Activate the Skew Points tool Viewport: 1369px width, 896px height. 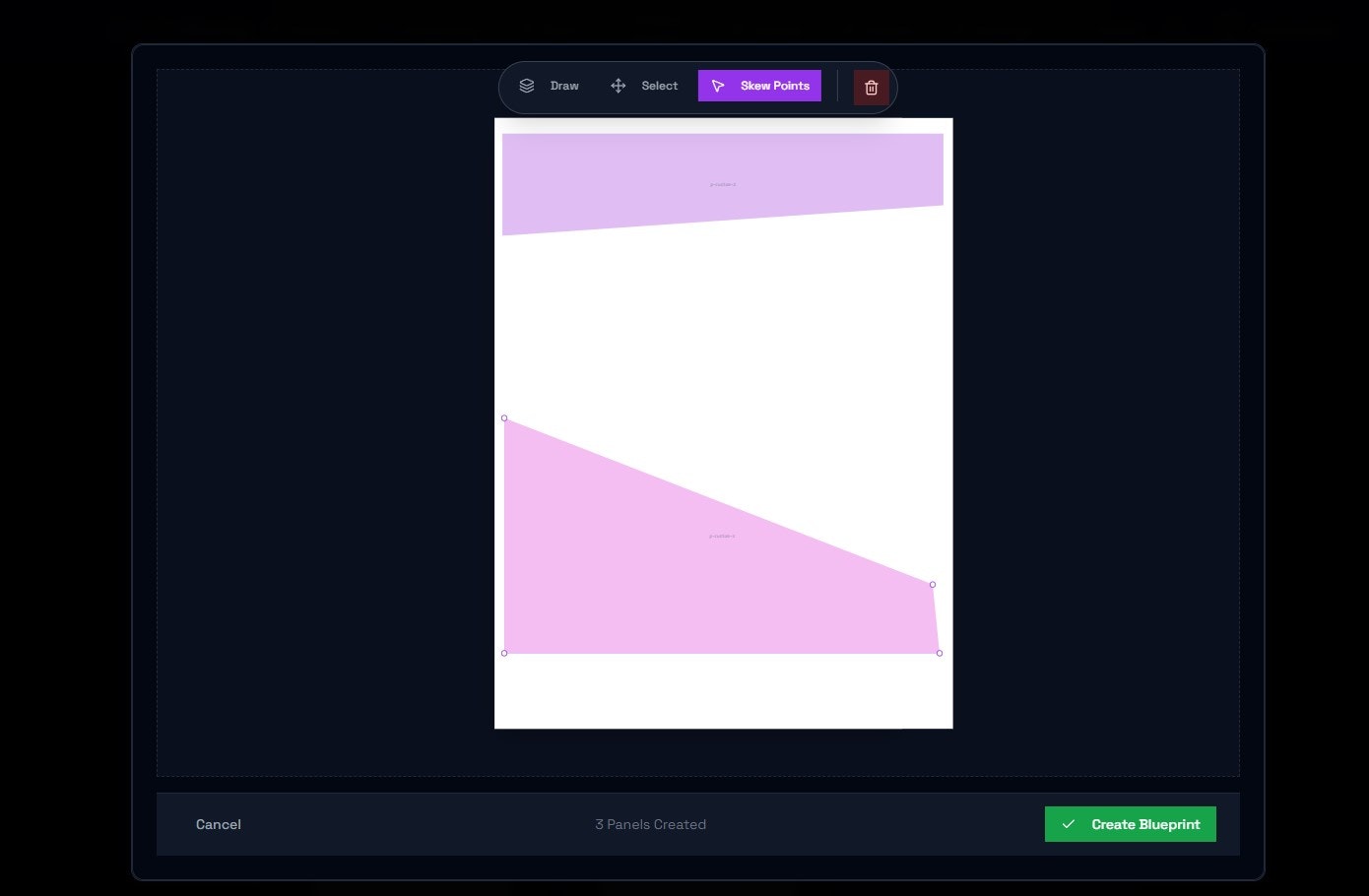(759, 86)
